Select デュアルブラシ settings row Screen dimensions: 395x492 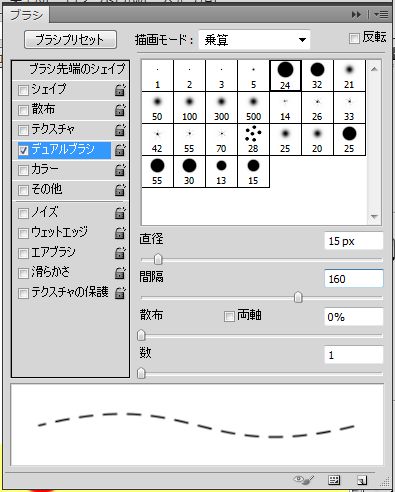[x=63, y=150]
